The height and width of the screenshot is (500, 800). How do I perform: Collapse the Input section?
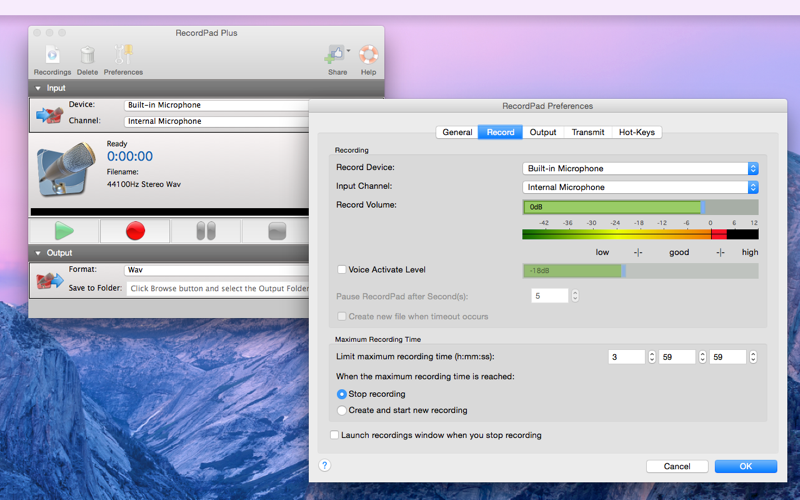pyautogui.click(x=38, y=88)
